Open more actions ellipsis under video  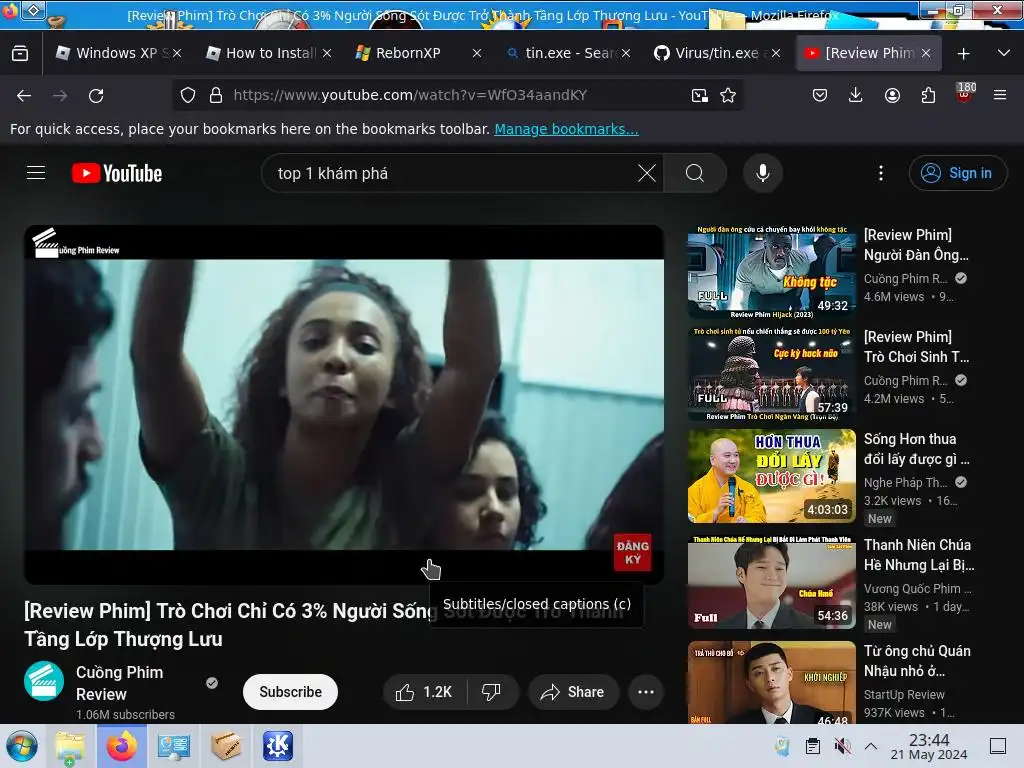point(646,692)
